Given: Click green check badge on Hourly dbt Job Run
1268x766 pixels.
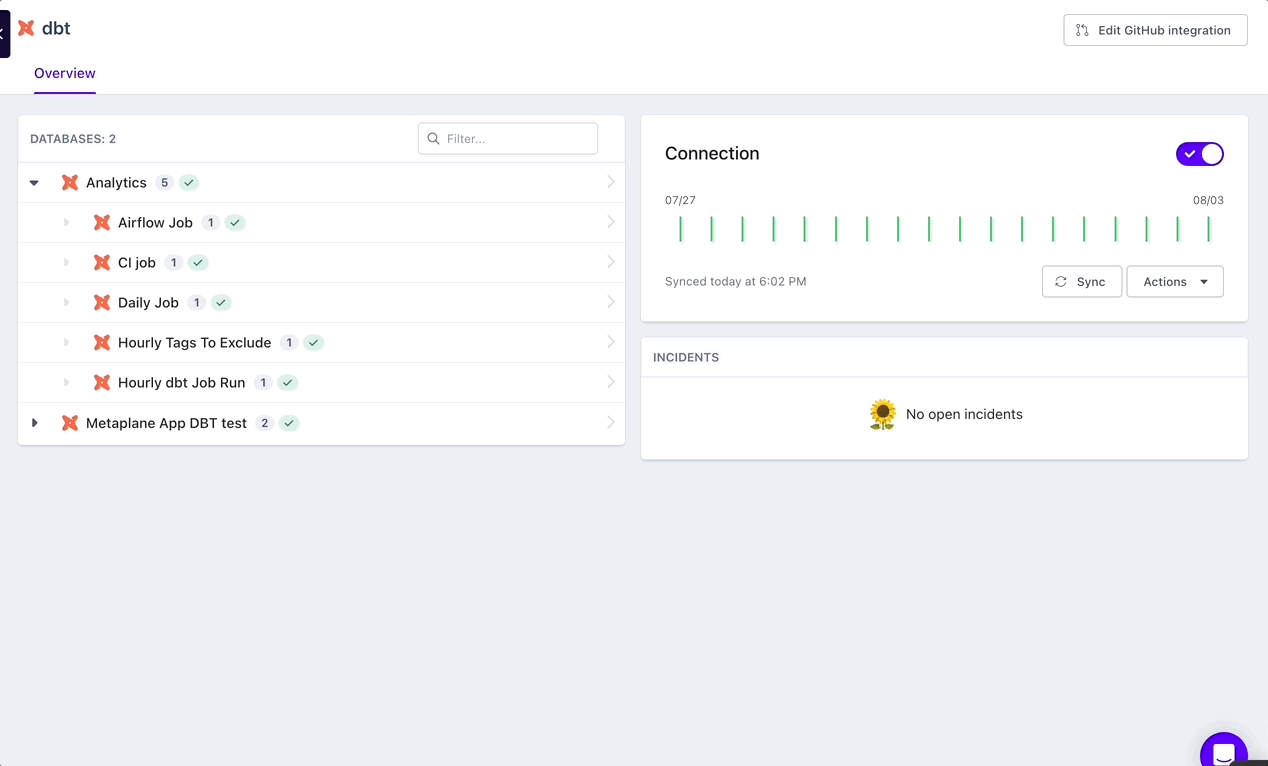Looking at the screenshot, I should [x=288, y=383].
